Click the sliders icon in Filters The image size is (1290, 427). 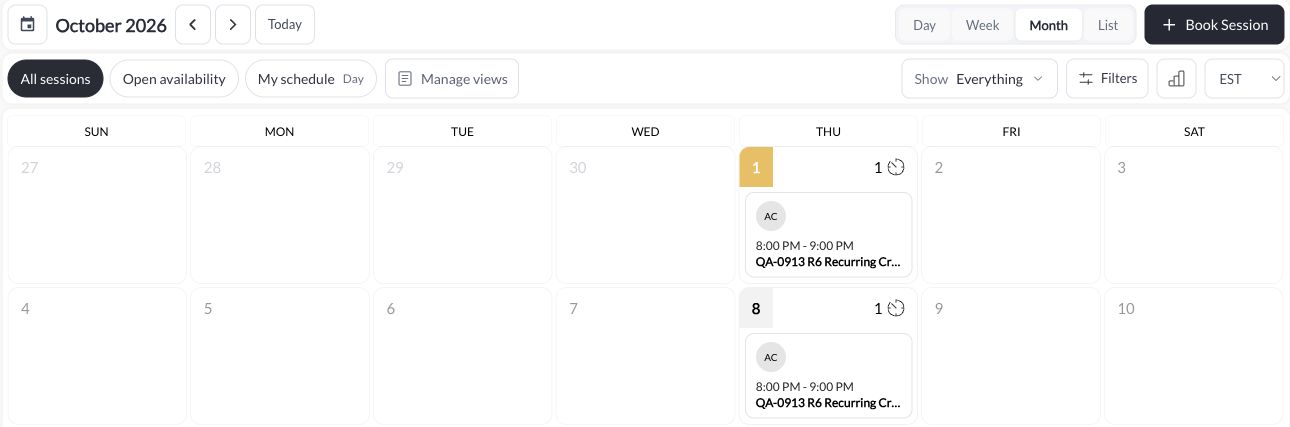(x=1086, y=78)
